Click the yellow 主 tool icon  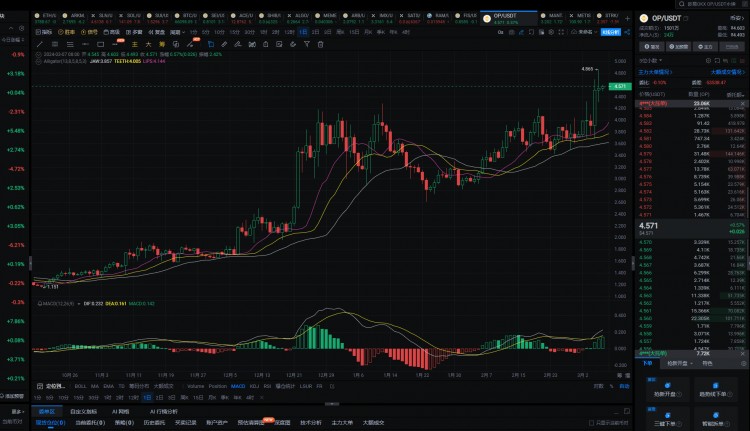click(x=134, y=44)
